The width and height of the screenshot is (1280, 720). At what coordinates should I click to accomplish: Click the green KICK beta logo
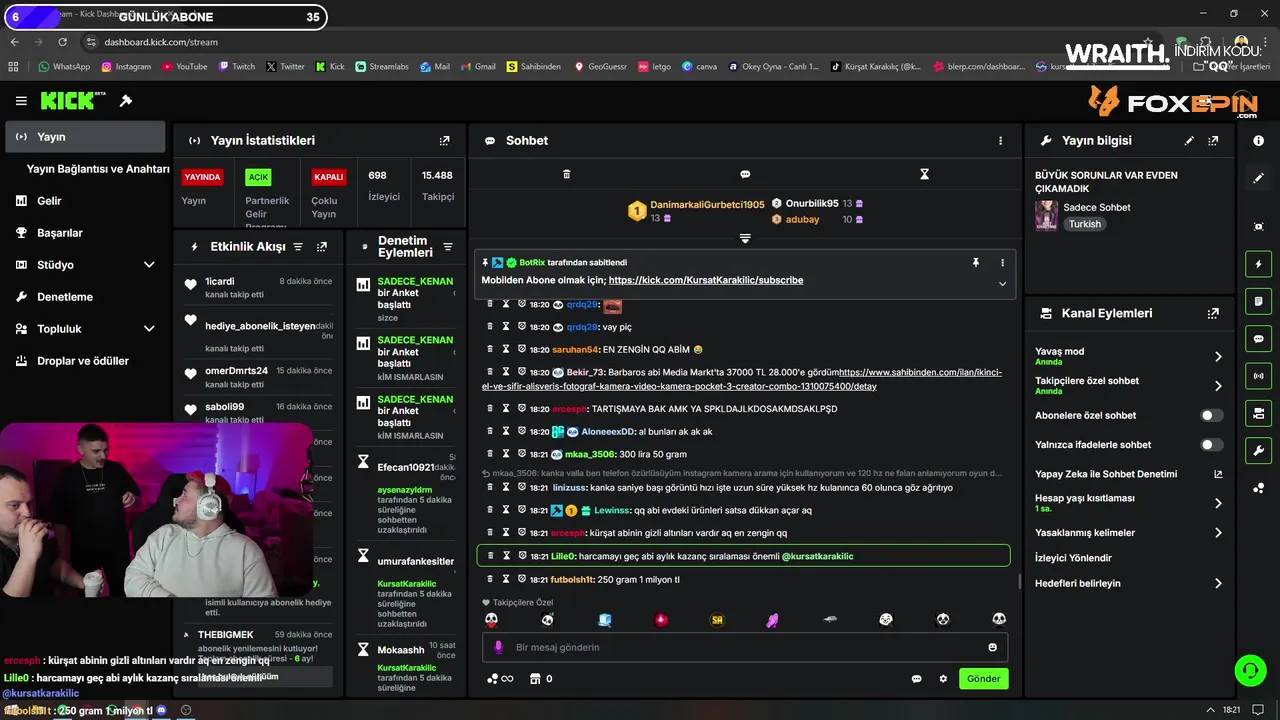tap(72, 100)
